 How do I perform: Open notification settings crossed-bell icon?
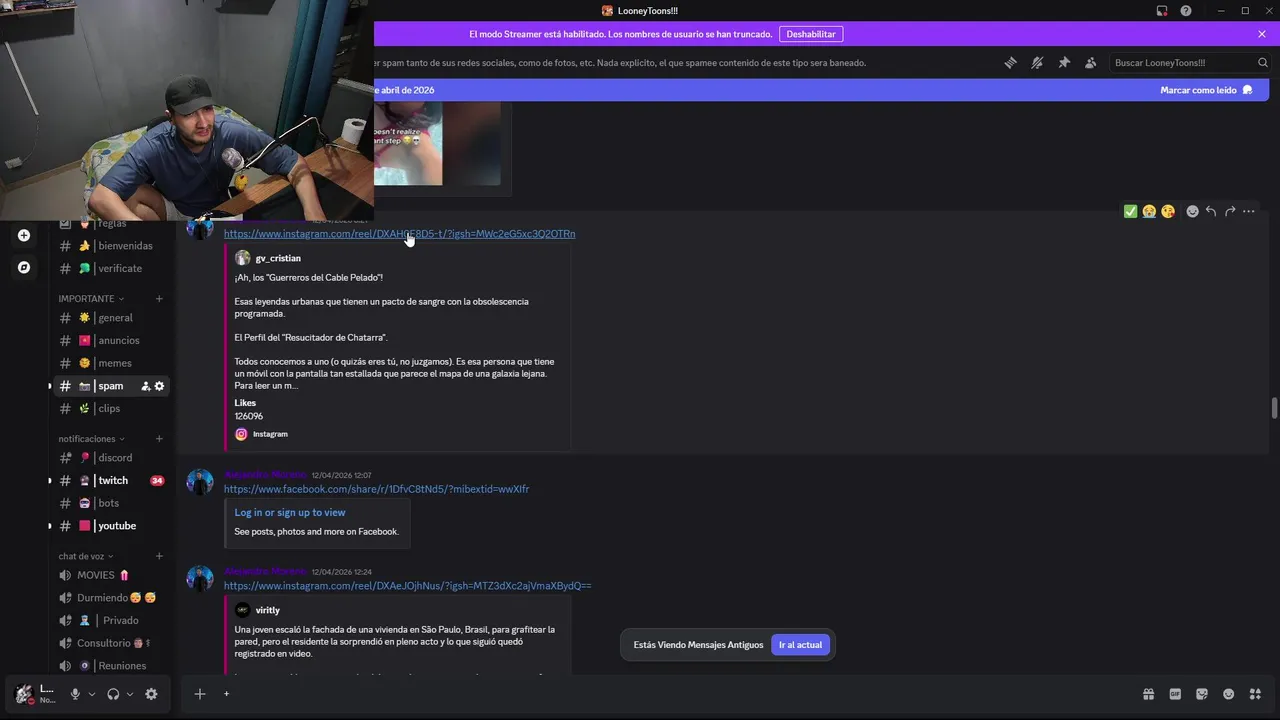[x=1037, y=62]
